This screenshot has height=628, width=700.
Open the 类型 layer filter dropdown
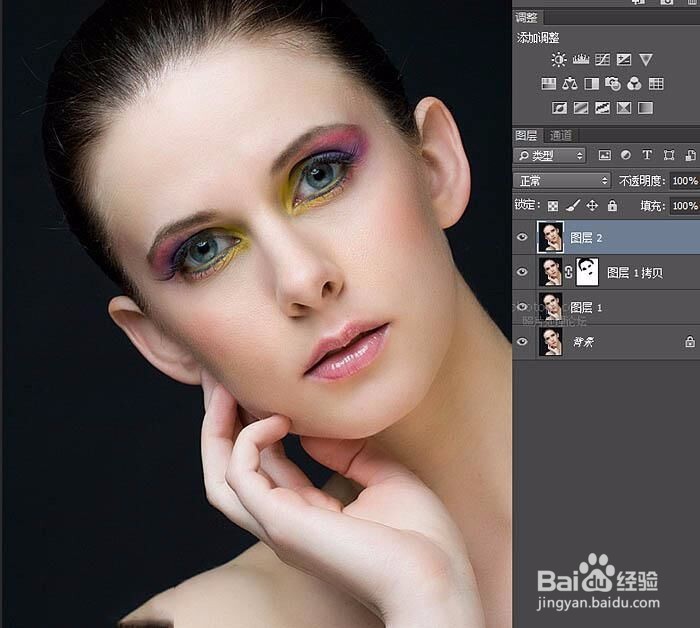click(x=550, y=155)
